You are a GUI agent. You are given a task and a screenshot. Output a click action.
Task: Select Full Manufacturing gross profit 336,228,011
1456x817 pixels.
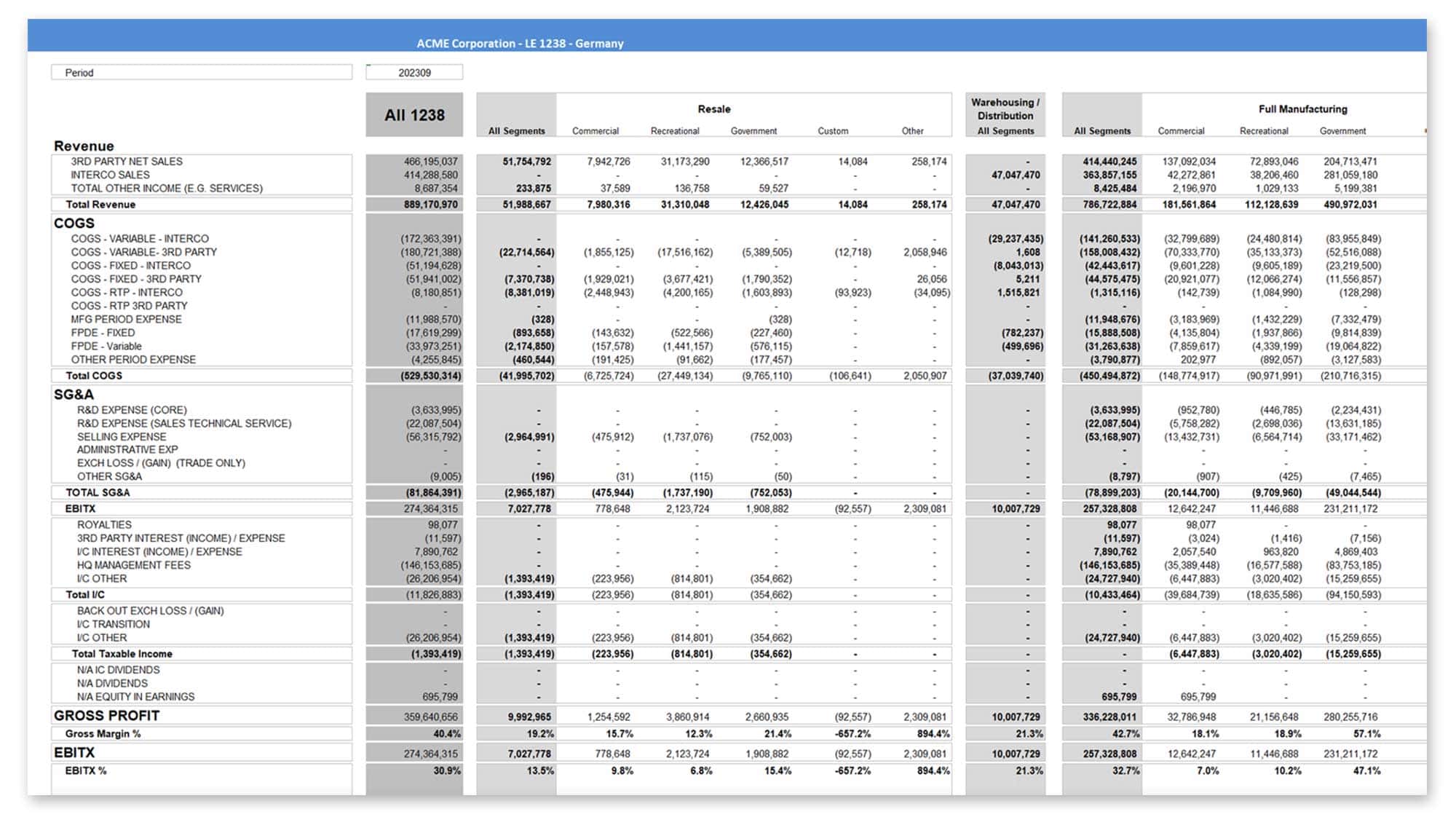point(1109,717)
